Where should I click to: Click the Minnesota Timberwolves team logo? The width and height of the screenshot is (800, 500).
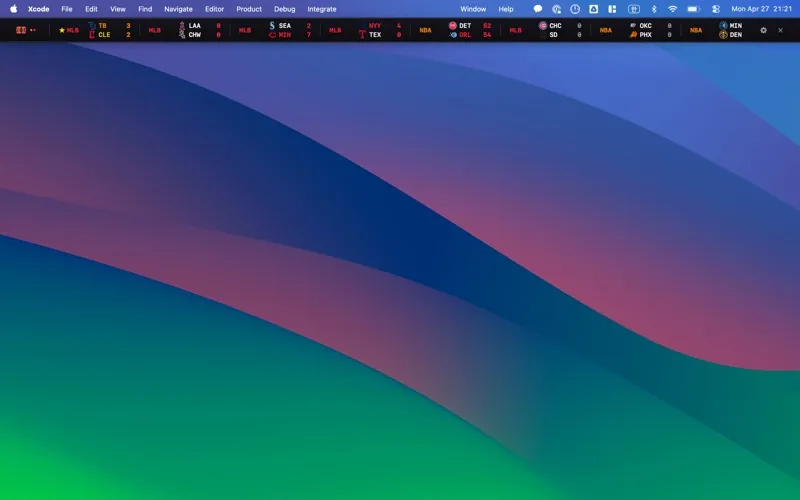click(723, 26)
